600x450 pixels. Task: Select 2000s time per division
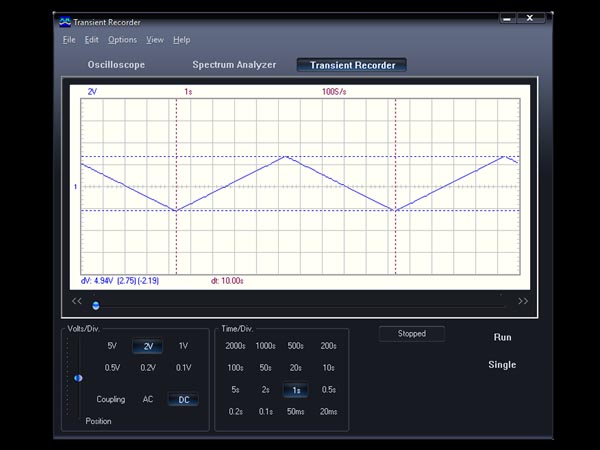(235, 346)
